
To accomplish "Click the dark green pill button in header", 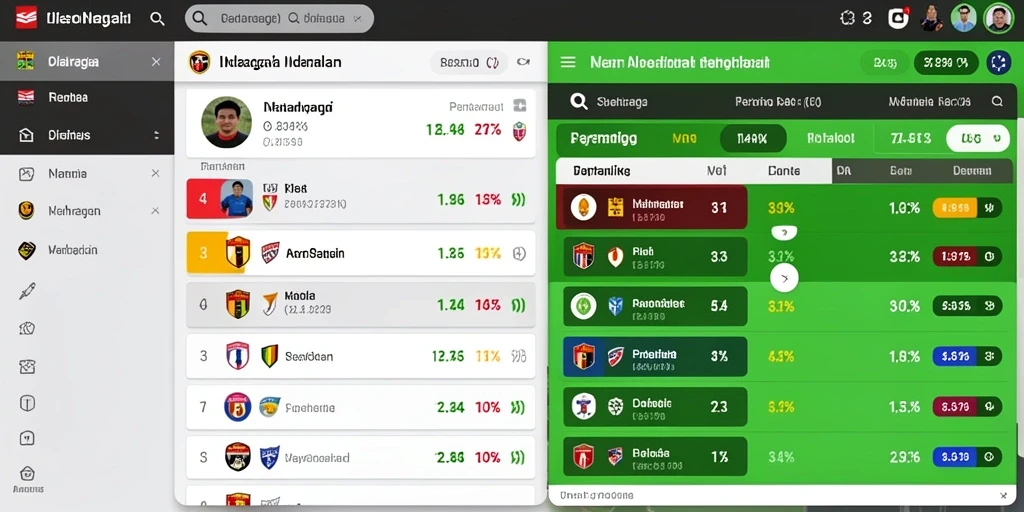I will [x=946, y=62].
